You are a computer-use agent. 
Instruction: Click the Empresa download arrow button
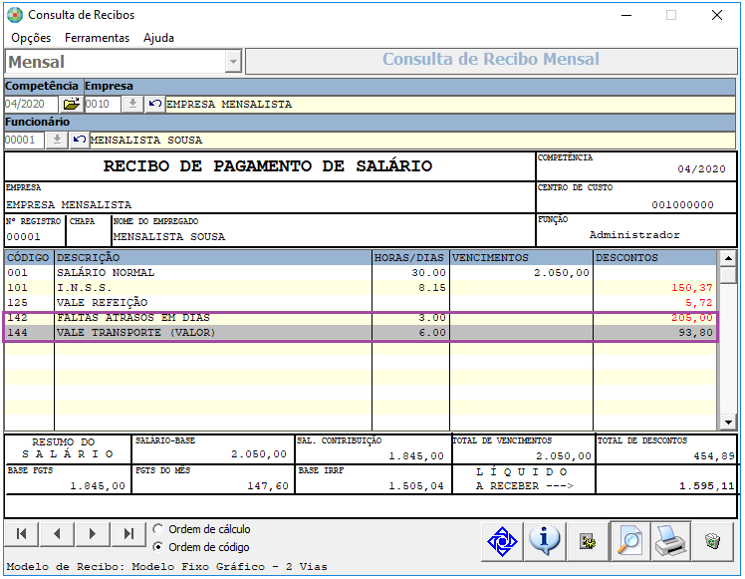(x=133, y=104)
